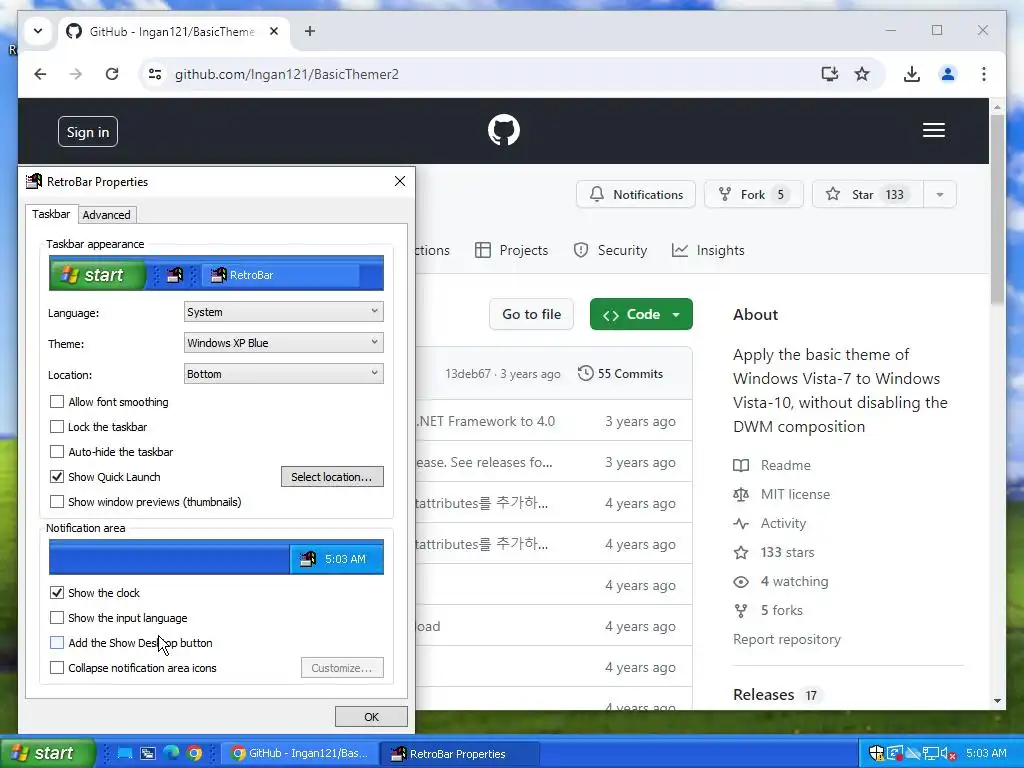Open the Location dropdown
This screenshot has height=768, width=1024.
click(x=283, y=374)
